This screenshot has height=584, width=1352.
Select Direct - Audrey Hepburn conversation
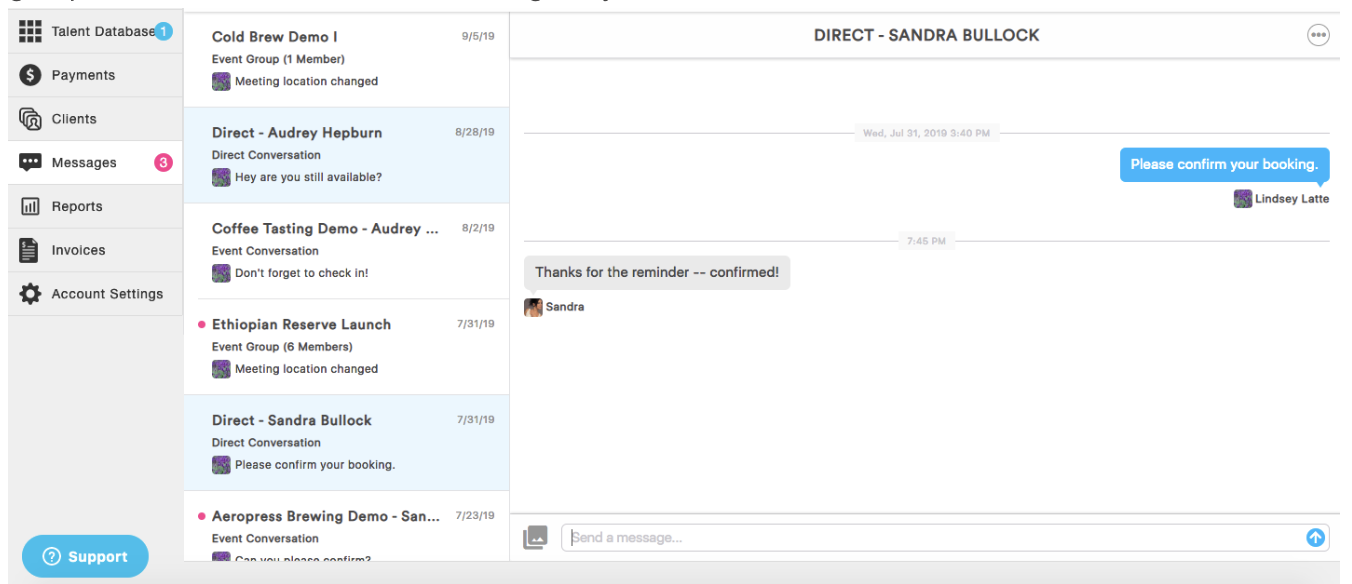click(x=346, y=155)
